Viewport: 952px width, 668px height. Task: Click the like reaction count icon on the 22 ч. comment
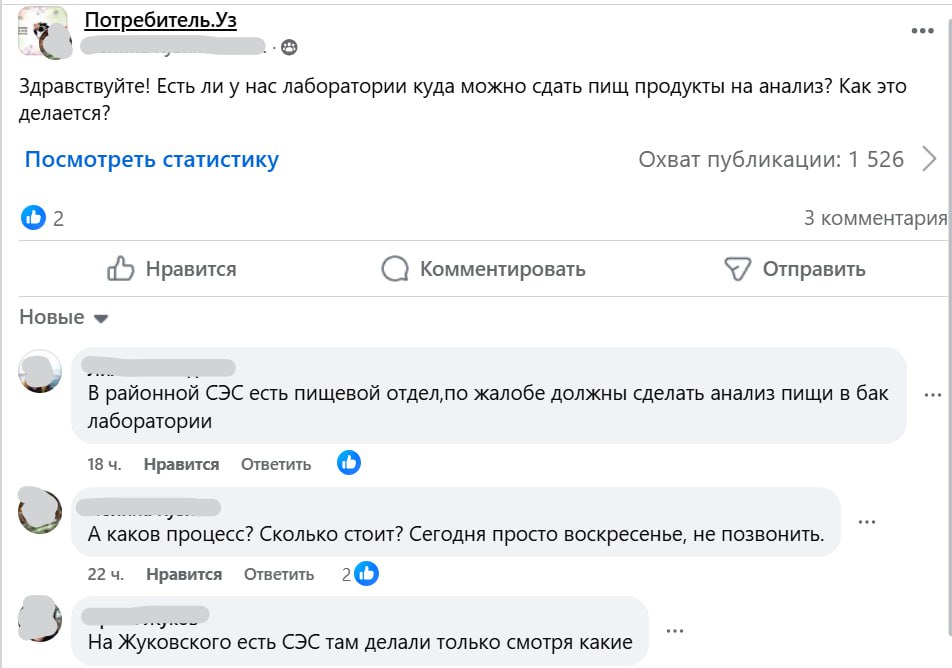(367, 573)
